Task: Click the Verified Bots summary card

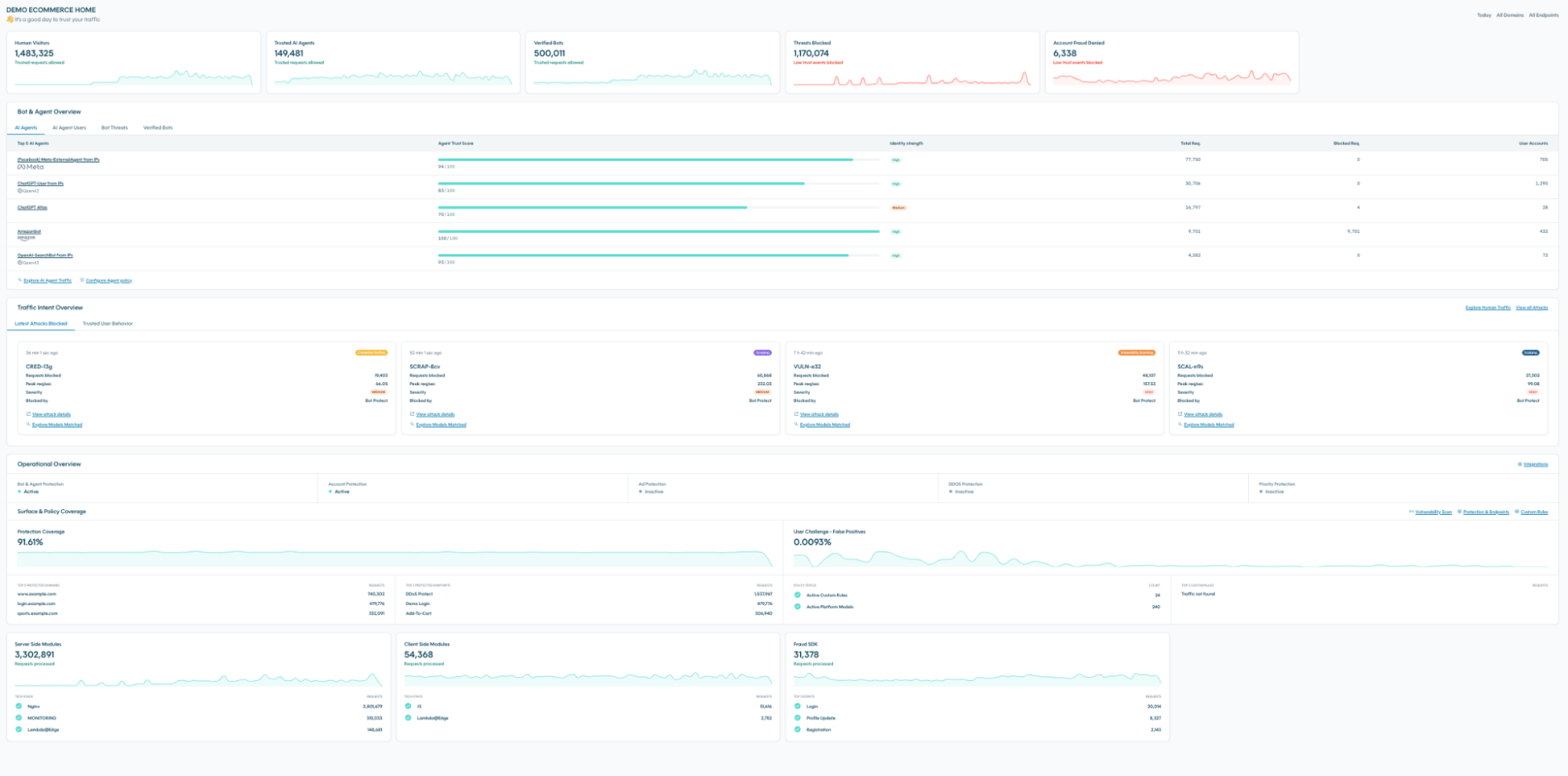Action: (x=653, y=62)
